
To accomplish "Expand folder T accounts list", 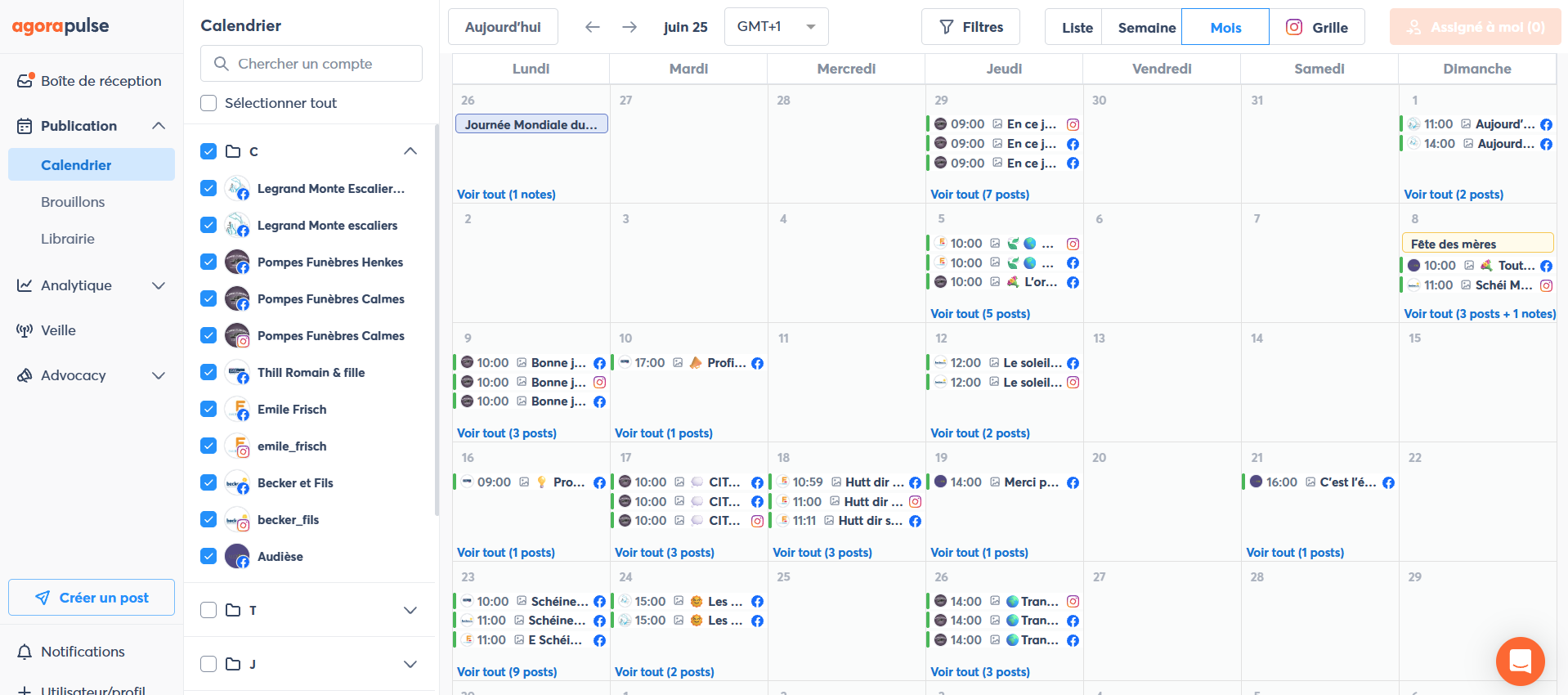I will click(410, 610).
